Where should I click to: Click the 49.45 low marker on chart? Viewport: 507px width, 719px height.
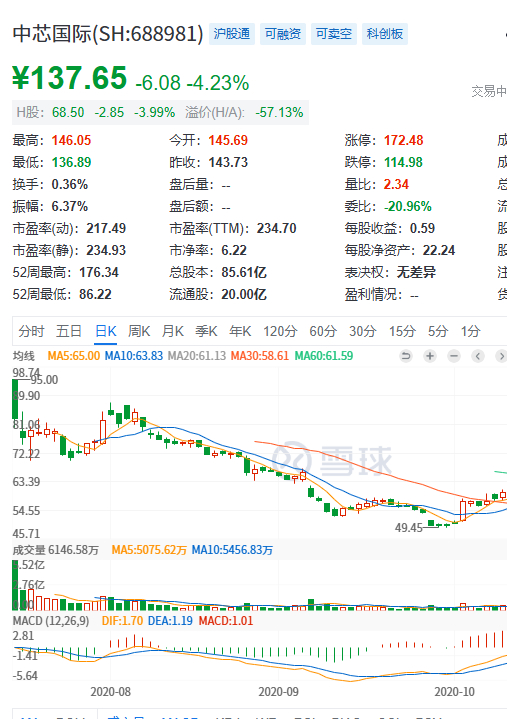pos(409,528)
